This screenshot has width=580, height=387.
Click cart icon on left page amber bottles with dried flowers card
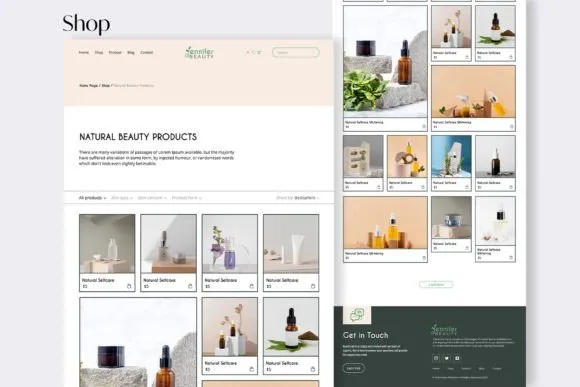252,369
